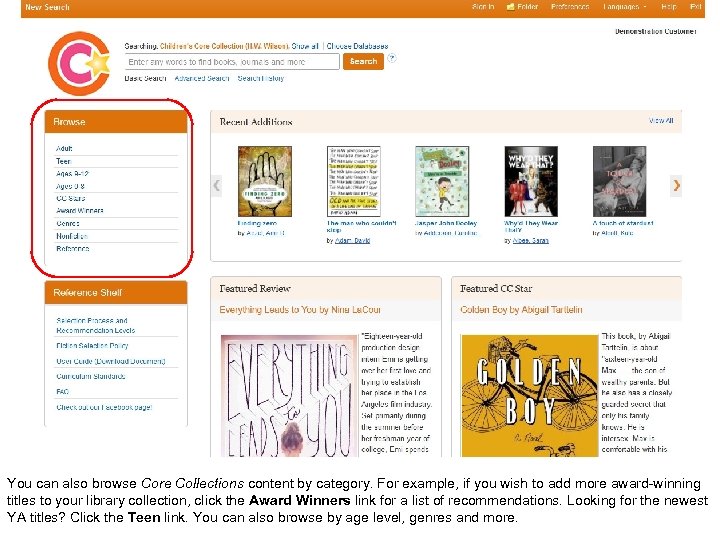Browse the Teen category link
Viewport: 720px width, 540px height.
63,161
